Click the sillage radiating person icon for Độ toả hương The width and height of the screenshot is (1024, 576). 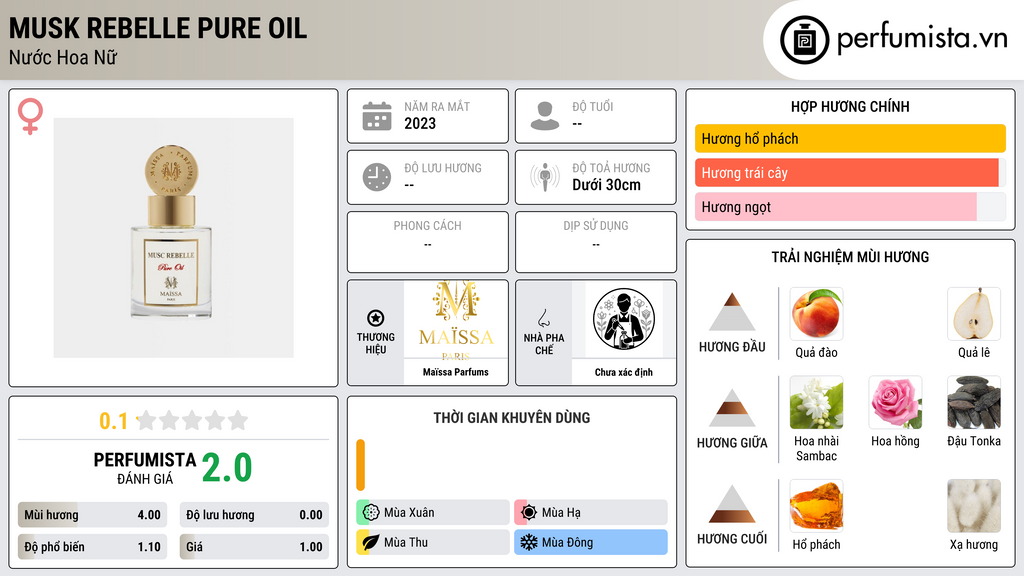pyautogui.click(x=545, y=177)
